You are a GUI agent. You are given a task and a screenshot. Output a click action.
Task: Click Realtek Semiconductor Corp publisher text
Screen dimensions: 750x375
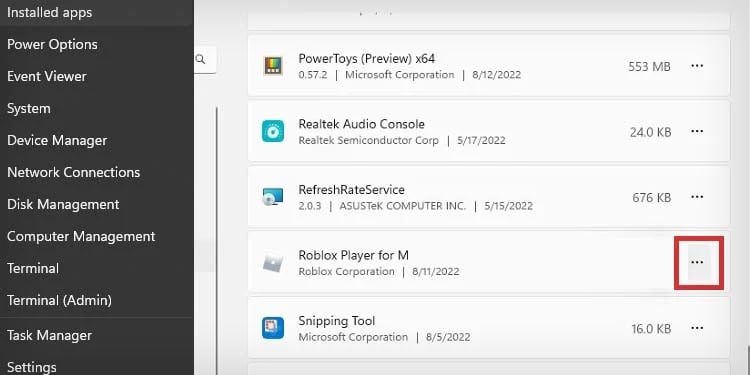click(368, 141)
